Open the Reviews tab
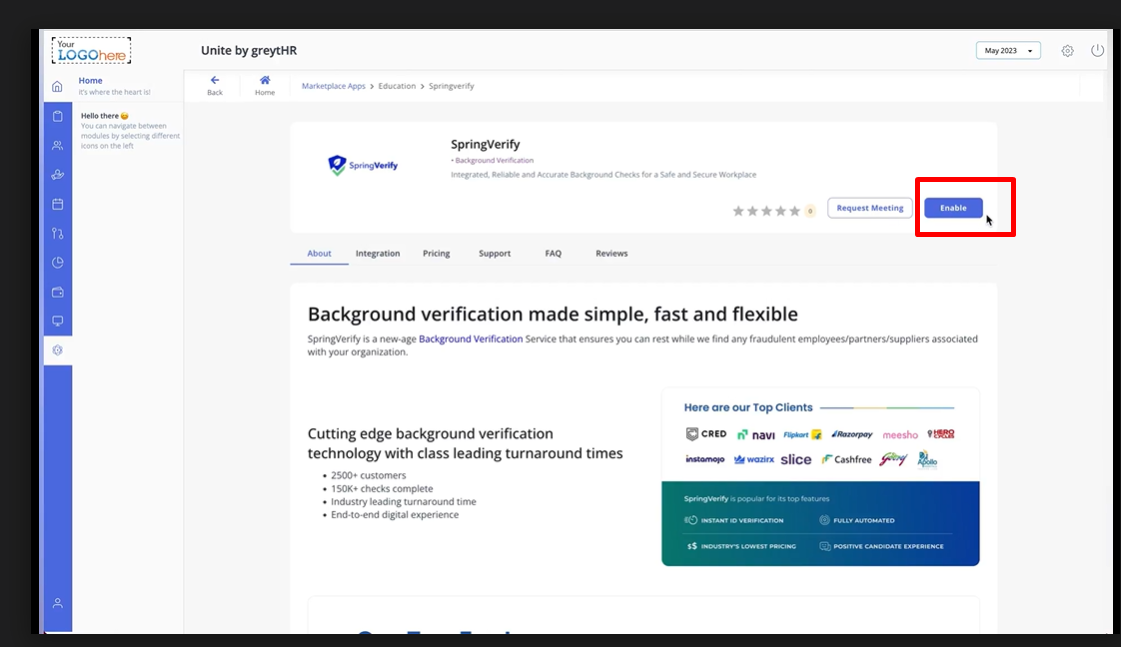This screenshot has height=647, width=1121. coord(611,254)
